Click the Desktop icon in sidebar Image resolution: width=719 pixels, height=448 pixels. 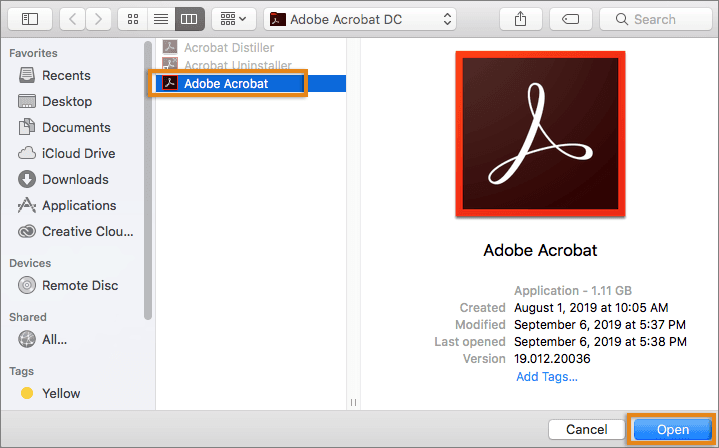(x=27, y=101)
